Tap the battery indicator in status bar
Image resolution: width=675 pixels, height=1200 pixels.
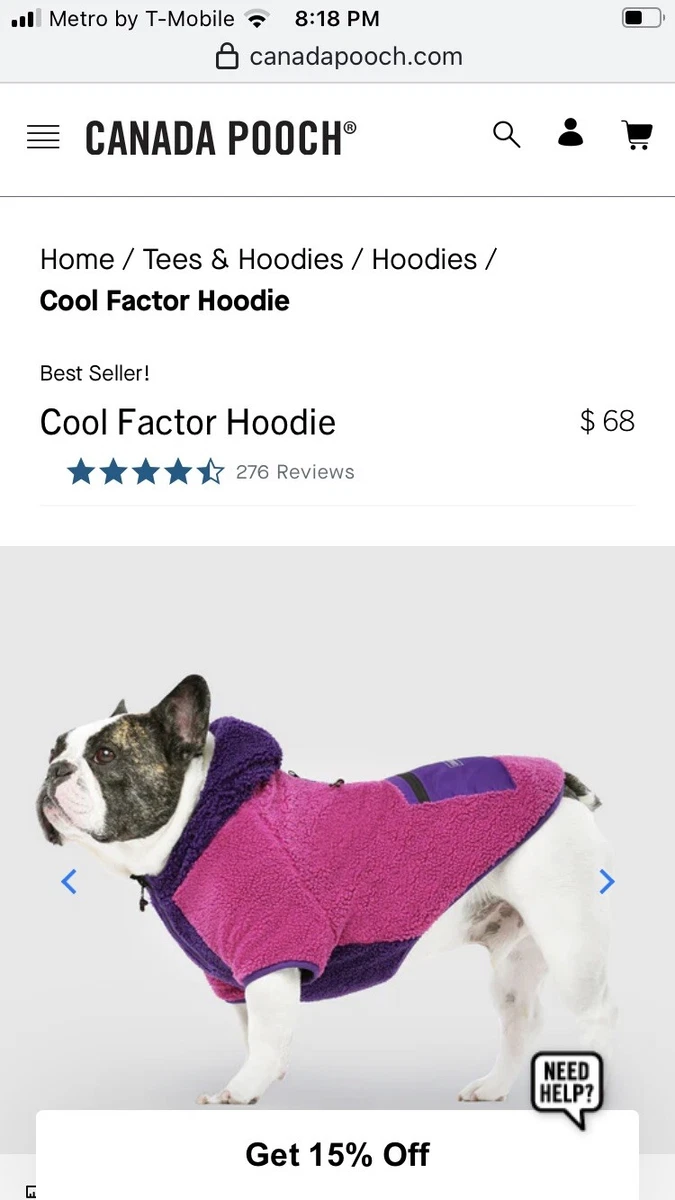pyautogui.click(x=642, y=18)
